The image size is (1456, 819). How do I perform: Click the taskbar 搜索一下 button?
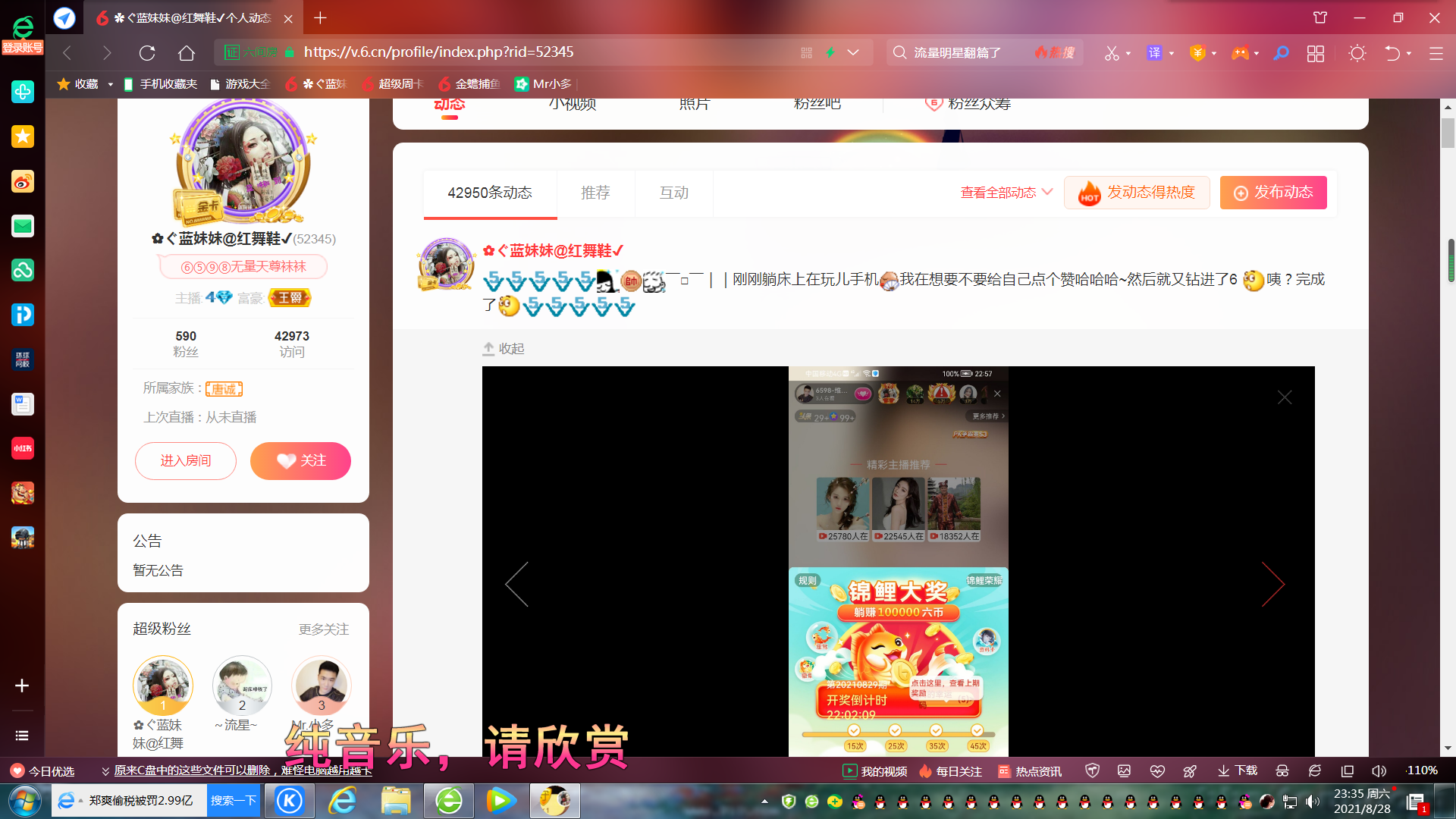pyautogui.click(x=233, y=801)
